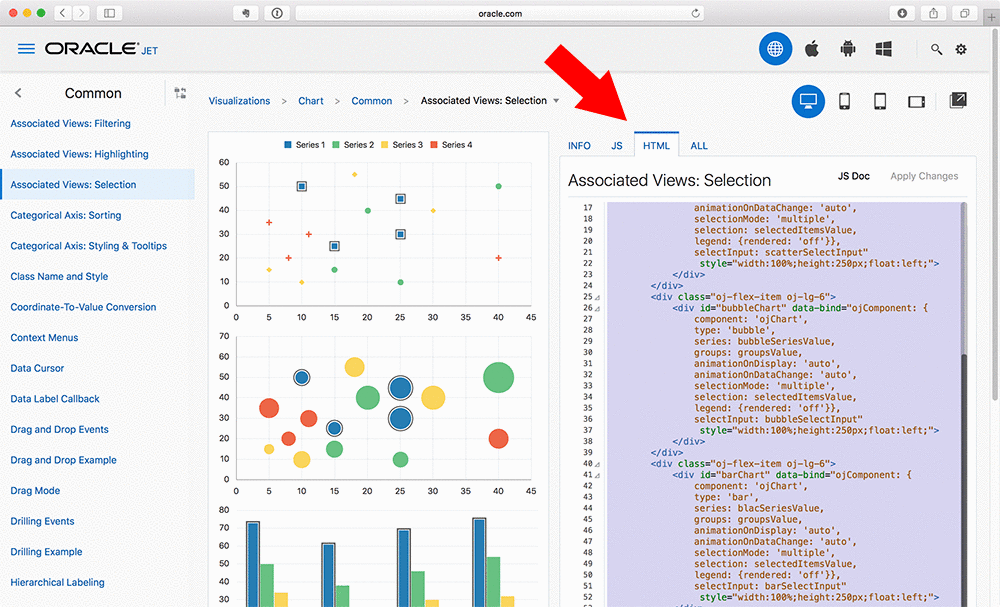Open Categorical Axis: Styling & Tooltips demo
This screenshot has width=1000, height=607.
click(89, 246)
